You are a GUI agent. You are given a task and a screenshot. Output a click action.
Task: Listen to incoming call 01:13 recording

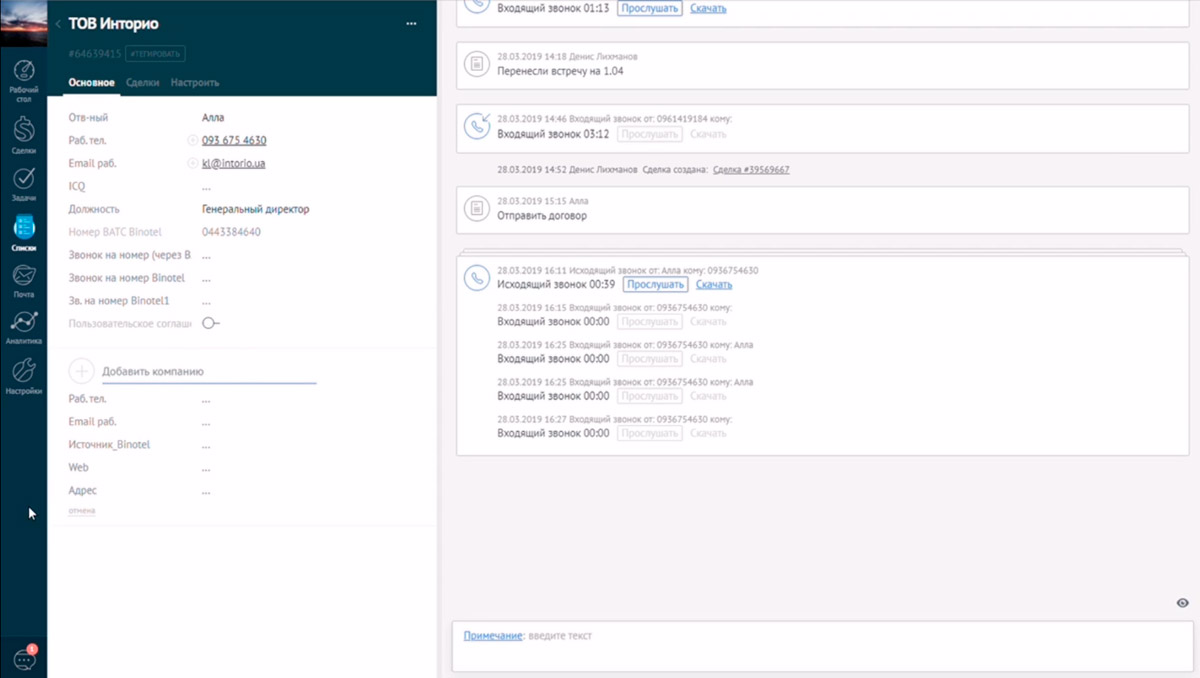pyautogui.click(x=649, y=8)
